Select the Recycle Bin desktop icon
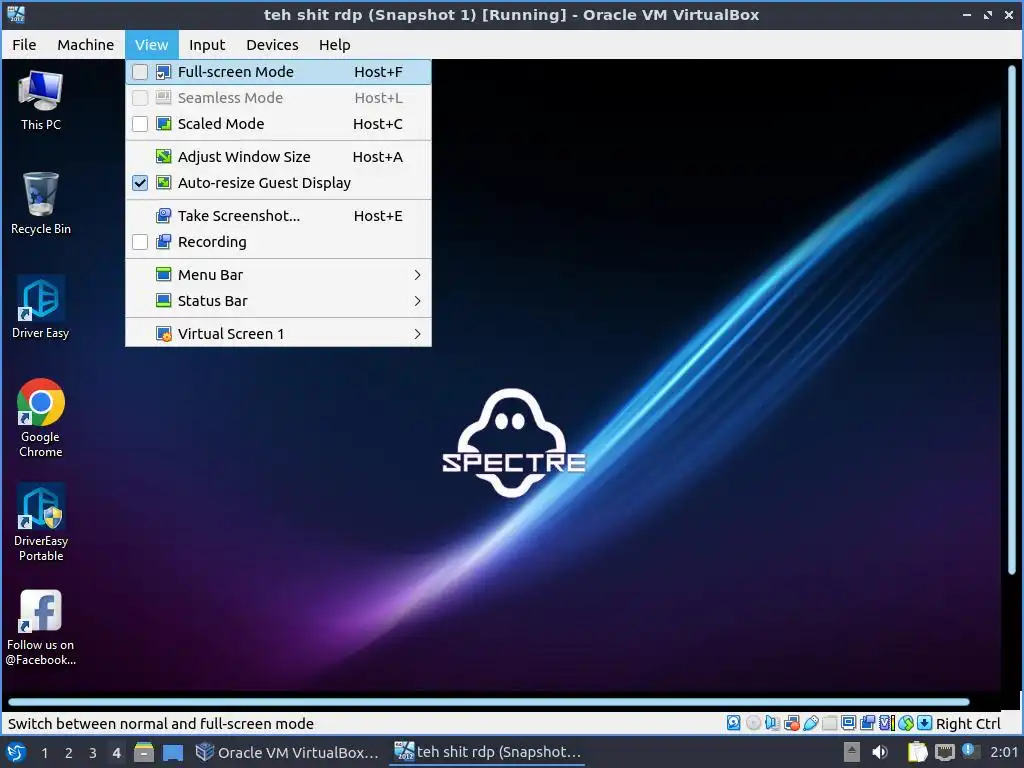This screenshot has height=768, width=1024. [40, 203]
